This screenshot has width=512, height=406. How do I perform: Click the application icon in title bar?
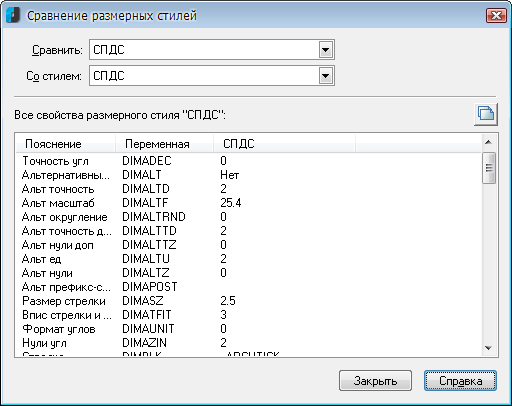(13, 15)
